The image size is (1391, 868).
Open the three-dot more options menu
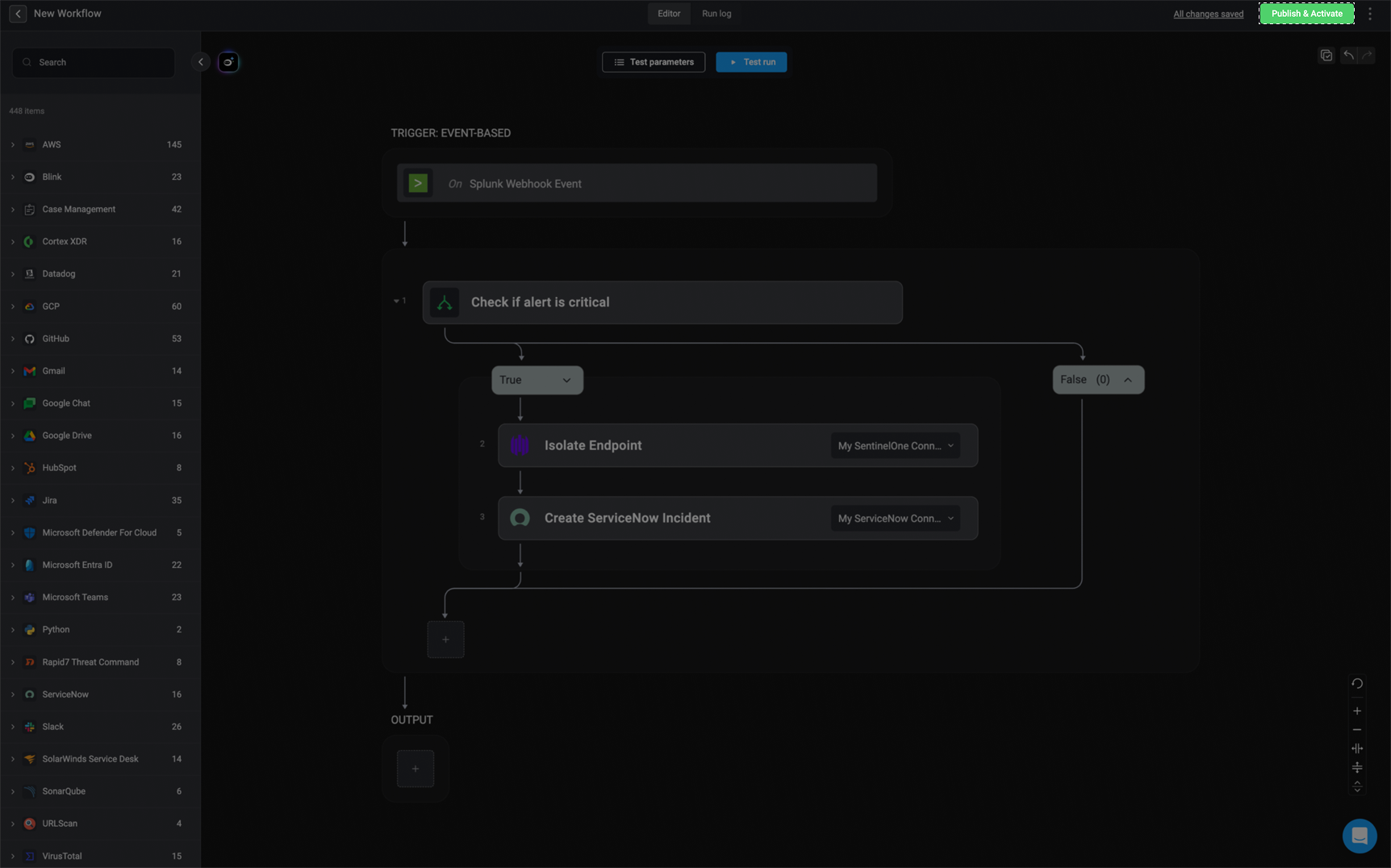[x=1370, y=14]
